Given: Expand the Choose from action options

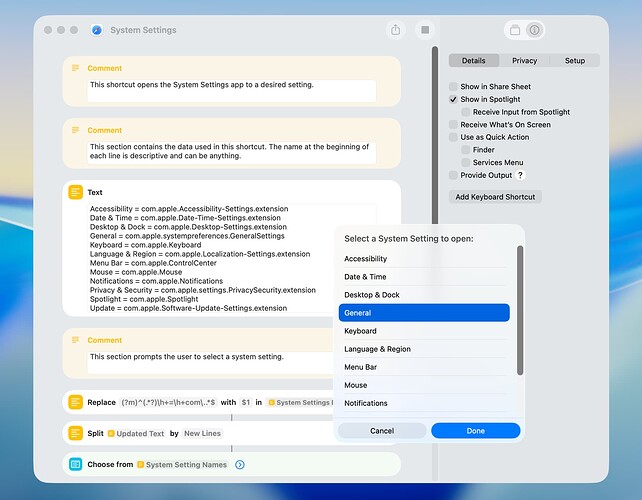Looking at the screenshot, I should point(240,464).
